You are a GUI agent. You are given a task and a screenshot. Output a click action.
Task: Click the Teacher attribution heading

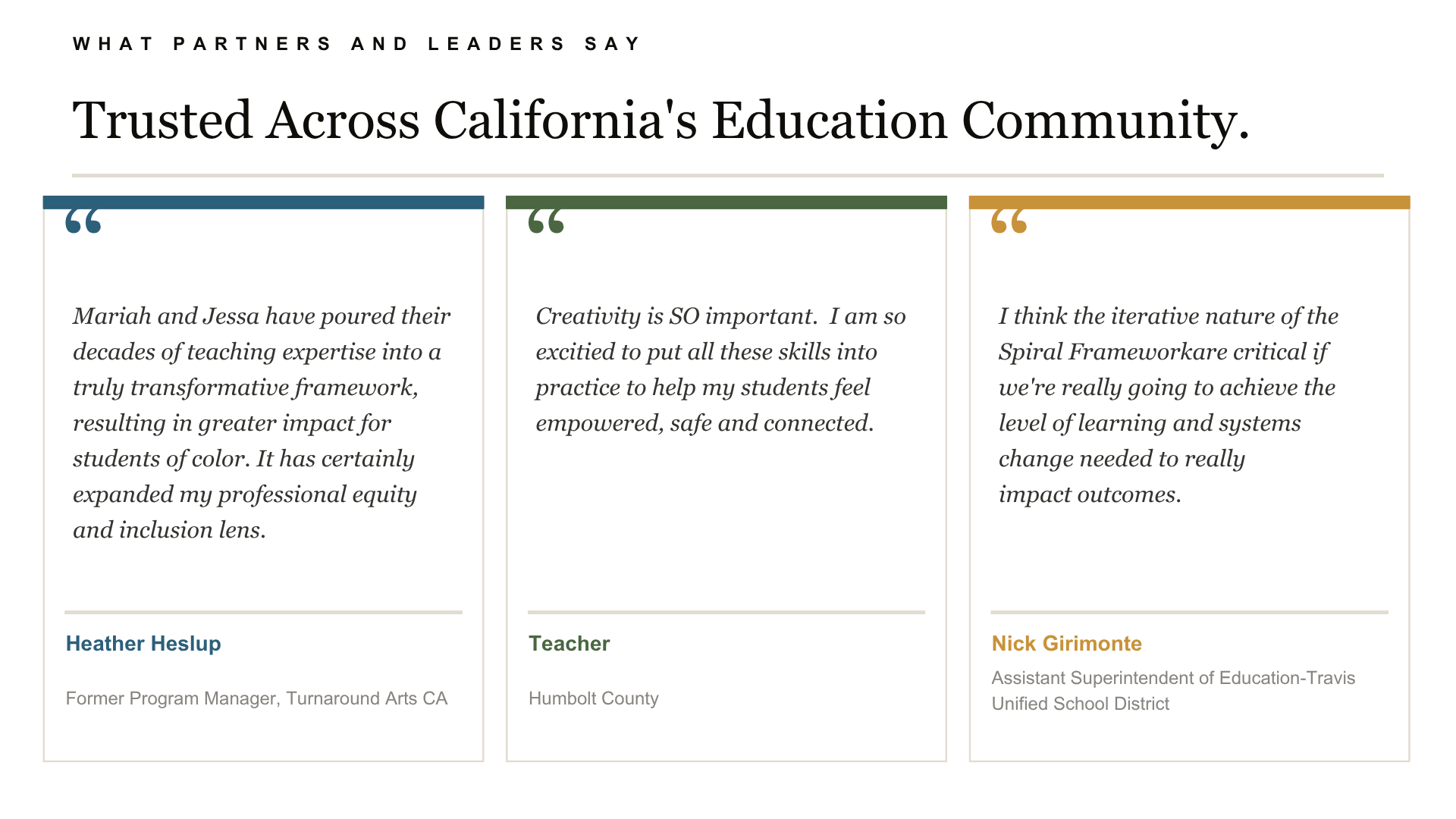pyautogui.click(x=569, y=644)
